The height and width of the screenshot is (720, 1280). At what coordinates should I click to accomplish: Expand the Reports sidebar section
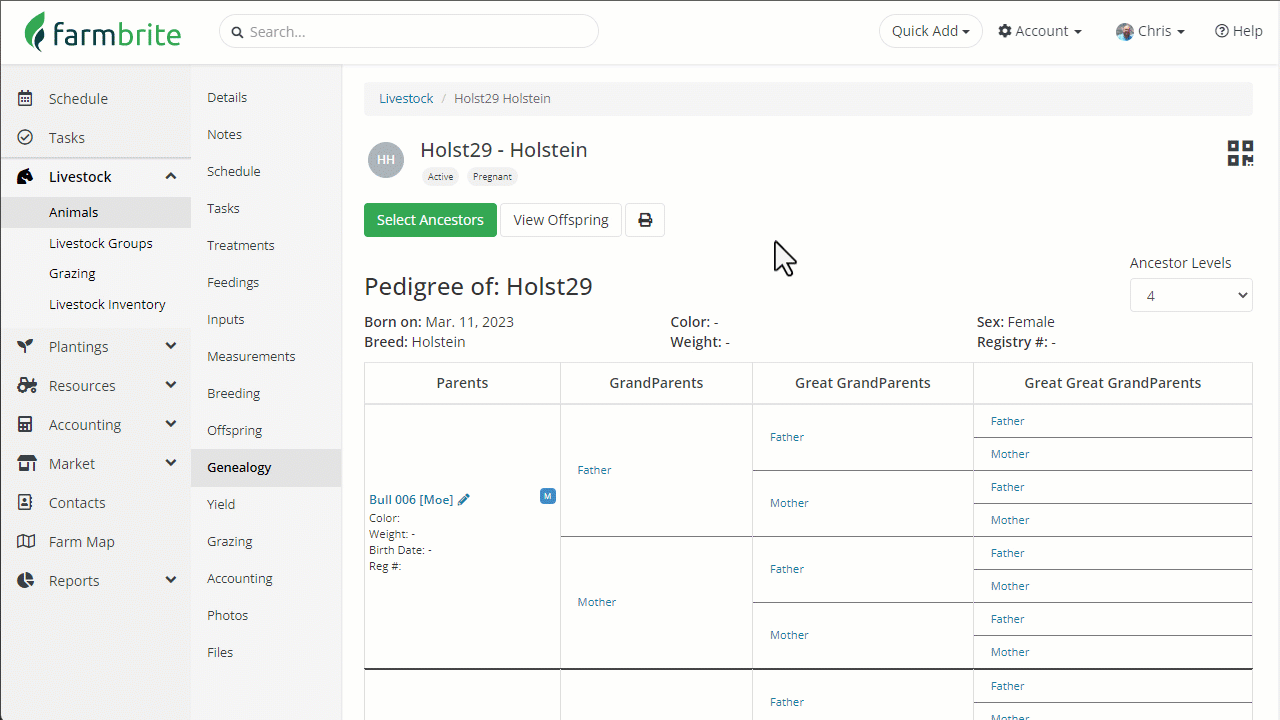point(170,581)
